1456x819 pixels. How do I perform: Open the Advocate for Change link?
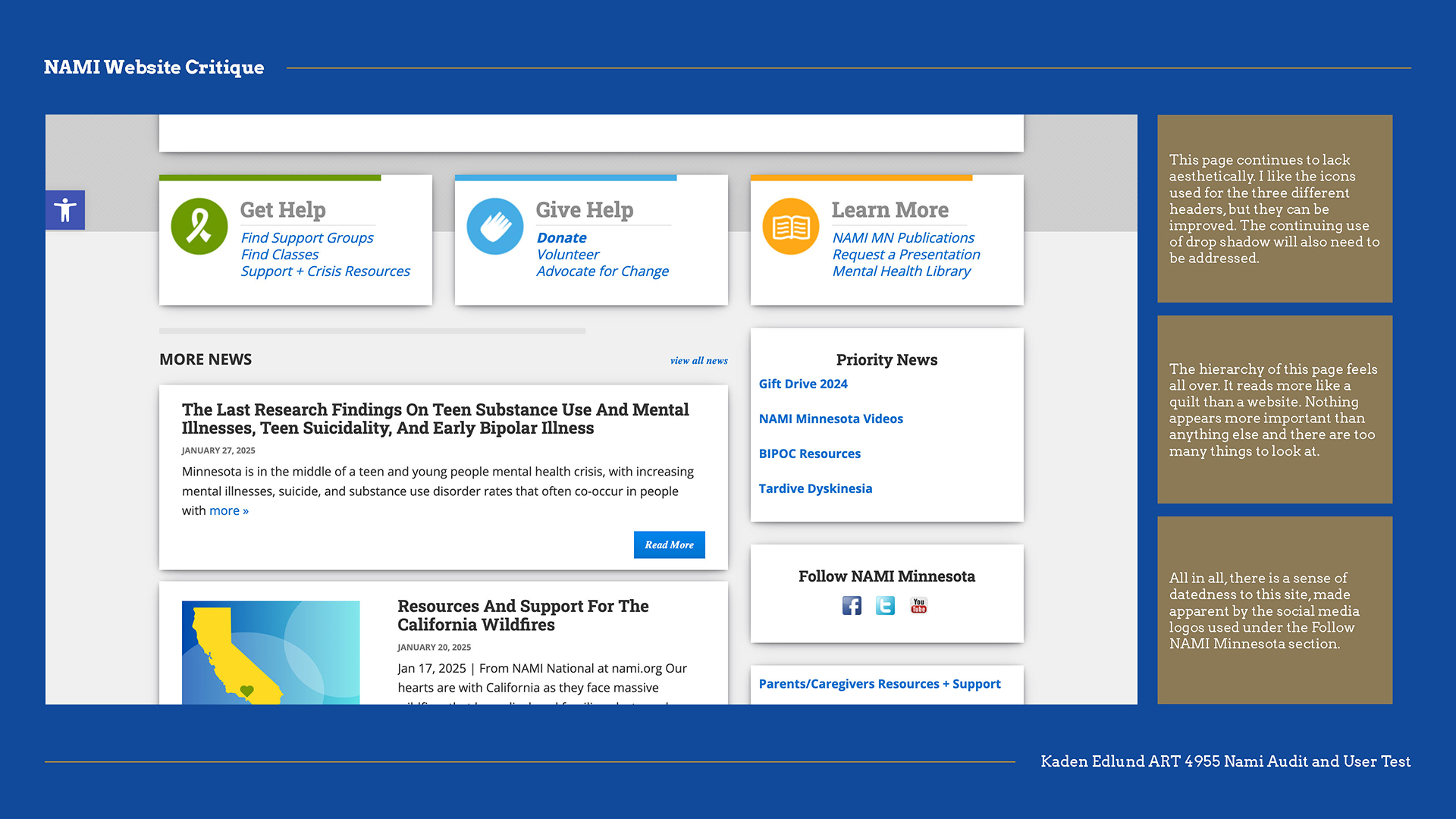[x=602, y=271]
